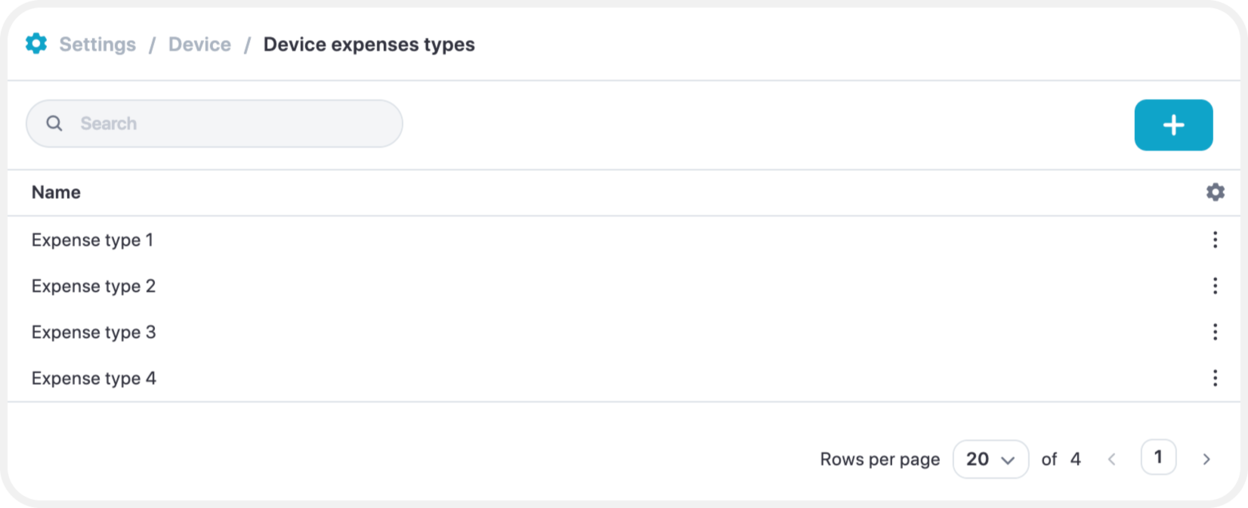Open the three-dot menu for Expense type 4
The width and height of the screenshot is (1248, 508).
point(1215,378)
